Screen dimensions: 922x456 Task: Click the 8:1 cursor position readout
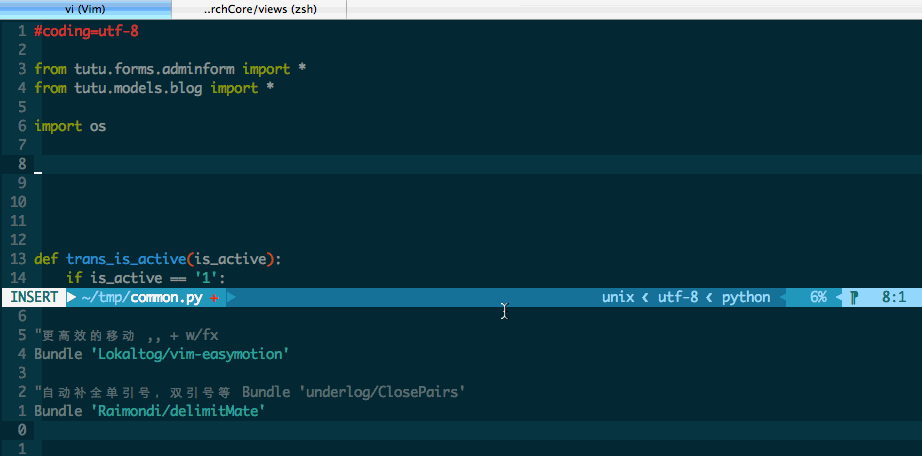893,297
